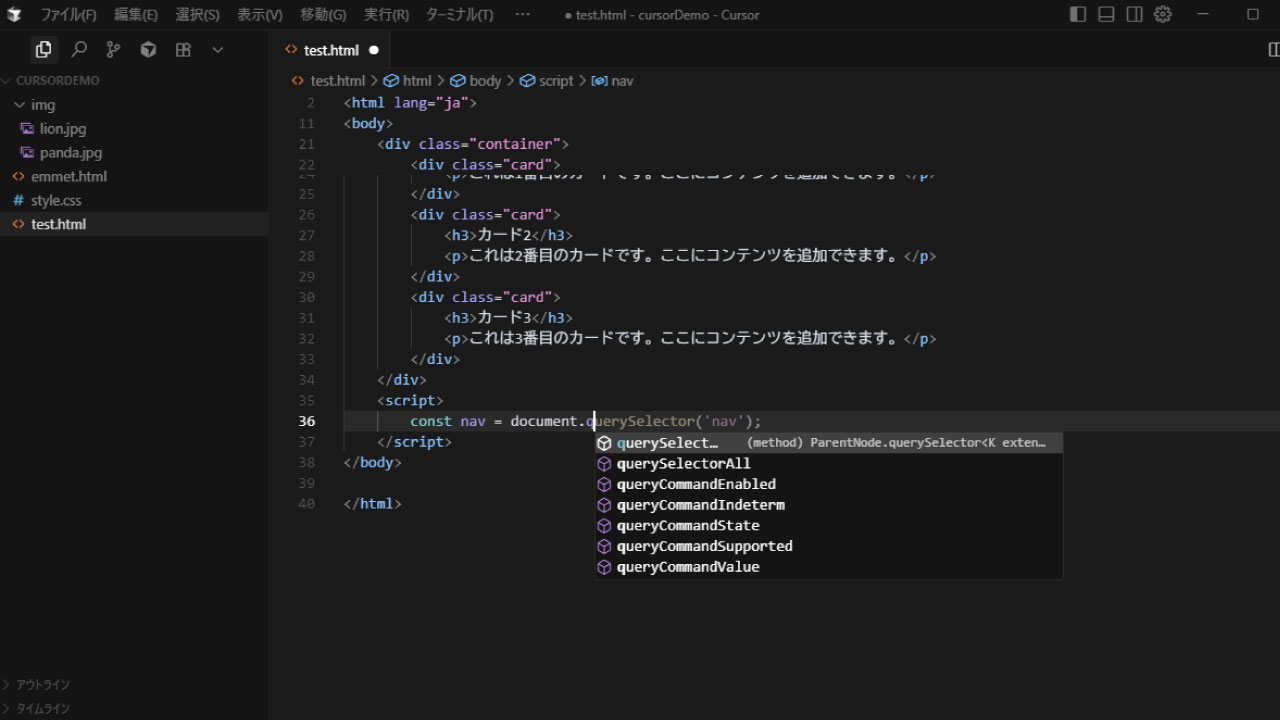Image resolution: width=1280 pixels, height=720 pixels.
Task: Open the 表示(V) menu
Action: pyautogui.click(x=260, y=15)
